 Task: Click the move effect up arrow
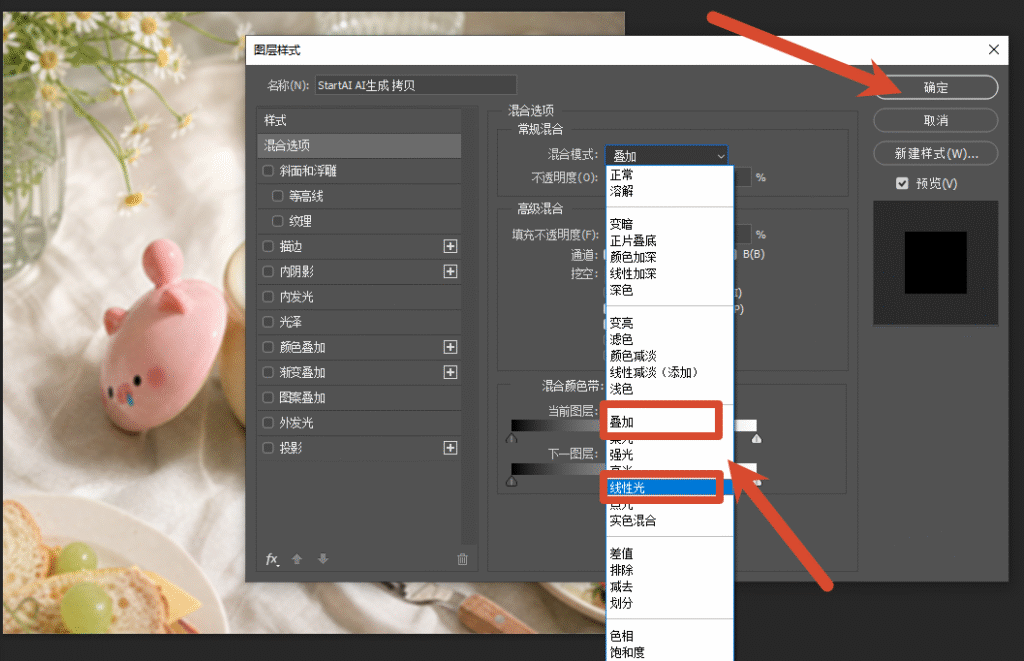(x=297, y=559)
